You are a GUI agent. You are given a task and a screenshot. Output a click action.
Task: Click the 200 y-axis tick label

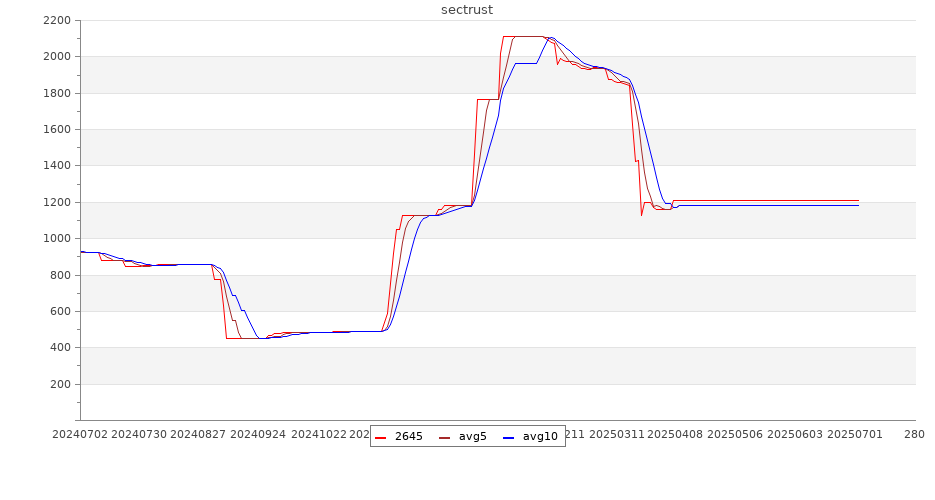[61, 385]
